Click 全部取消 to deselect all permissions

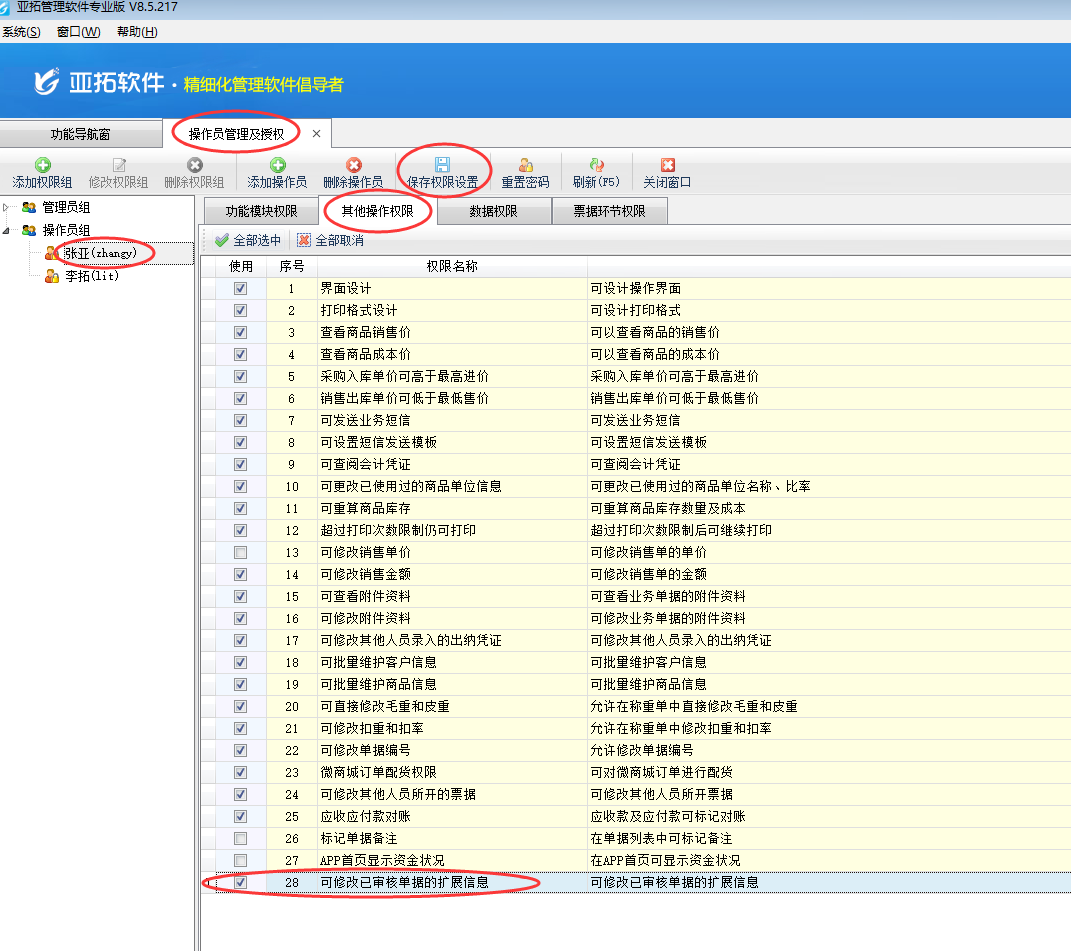click(330, 240)
